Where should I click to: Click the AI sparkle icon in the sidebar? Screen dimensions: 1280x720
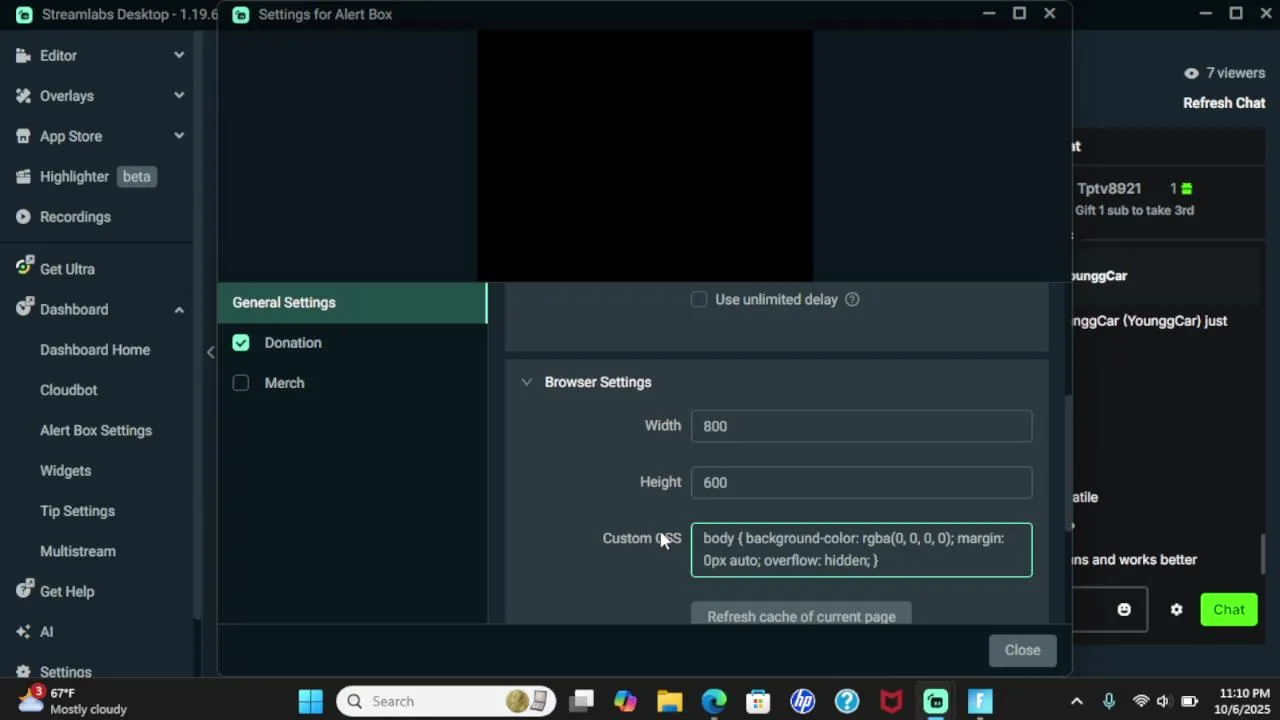pos(24,632)
